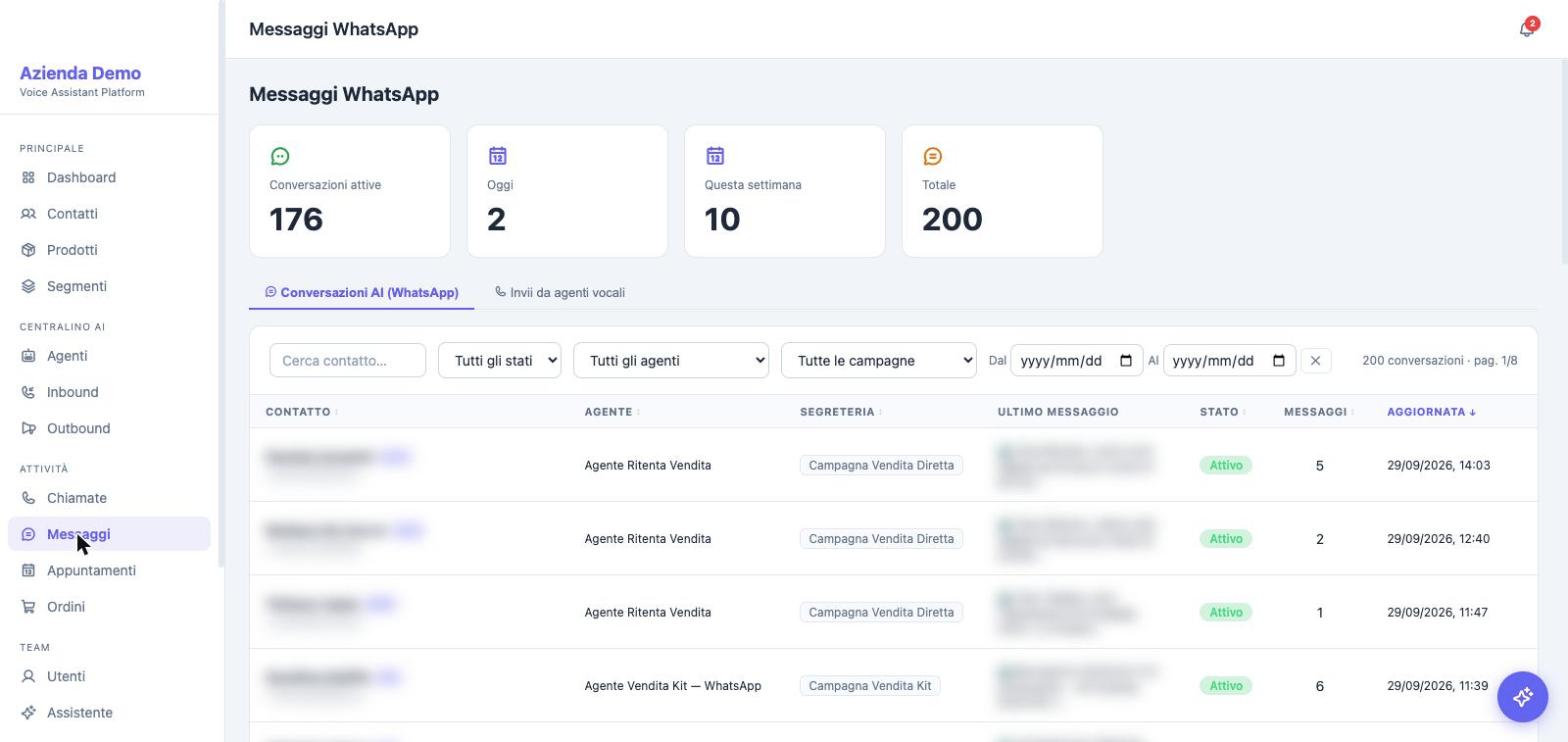Viewport: 1568px width, 742px height.
Task: Launch the floating AI assistant sparkle button
Action: pos(1522,697)
